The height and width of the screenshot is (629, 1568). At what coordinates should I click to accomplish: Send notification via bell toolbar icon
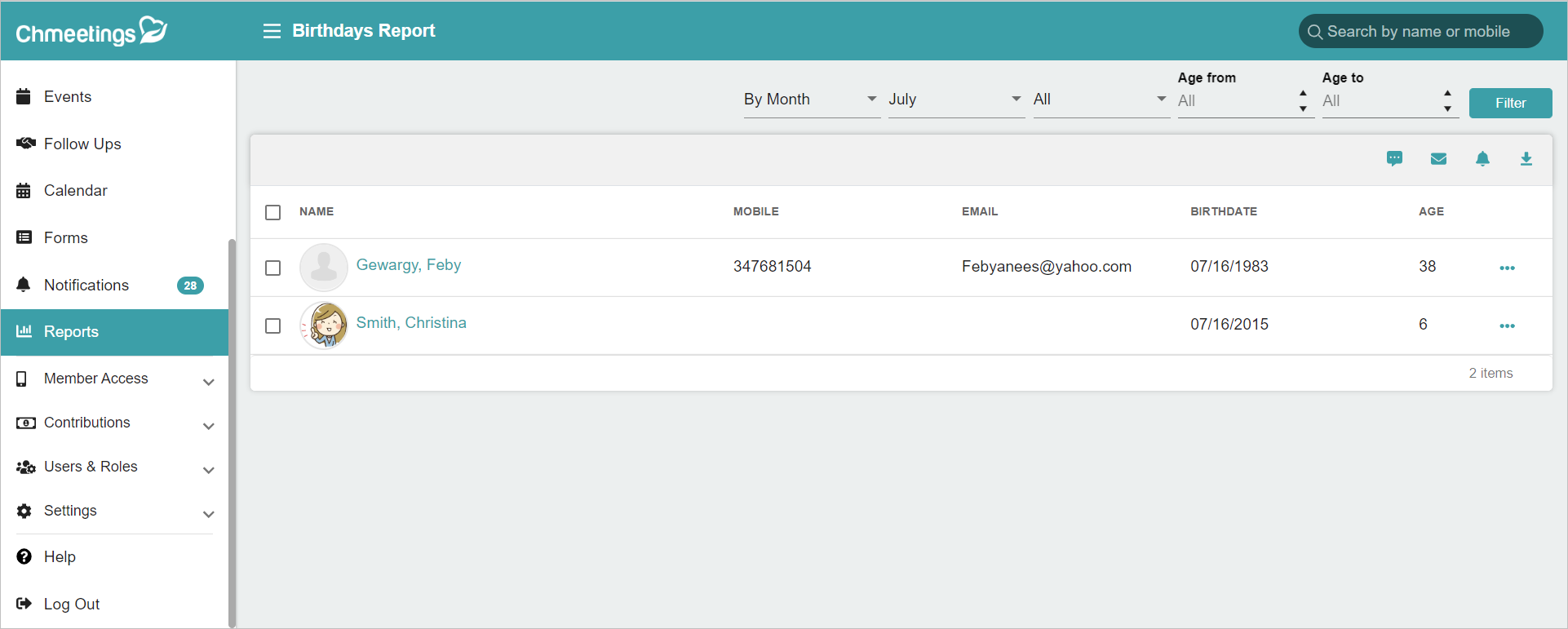point(1482,158)
